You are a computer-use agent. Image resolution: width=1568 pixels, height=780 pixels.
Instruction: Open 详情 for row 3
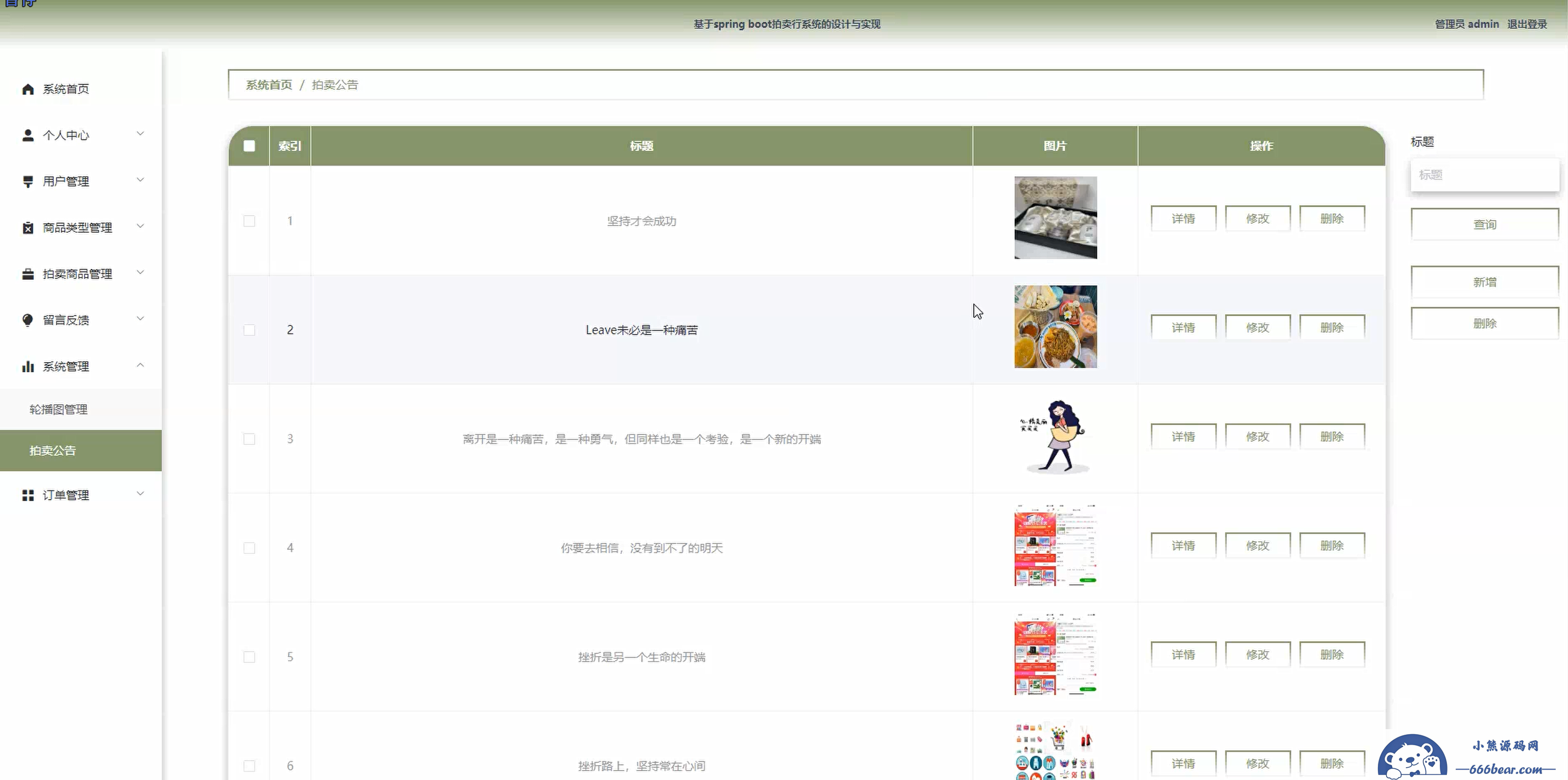click(1183, 437)
